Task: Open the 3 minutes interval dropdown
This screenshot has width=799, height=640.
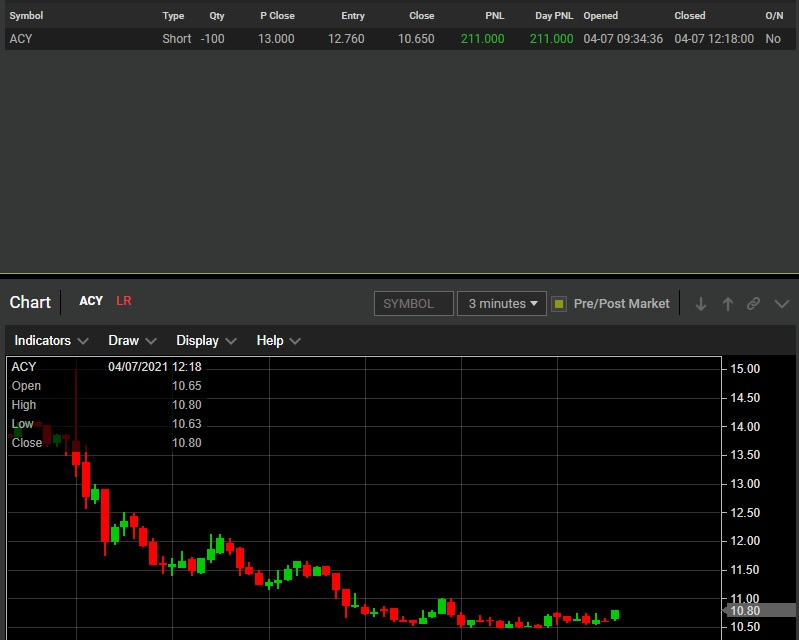Action: pyautogui.click(x=502, y=304)
